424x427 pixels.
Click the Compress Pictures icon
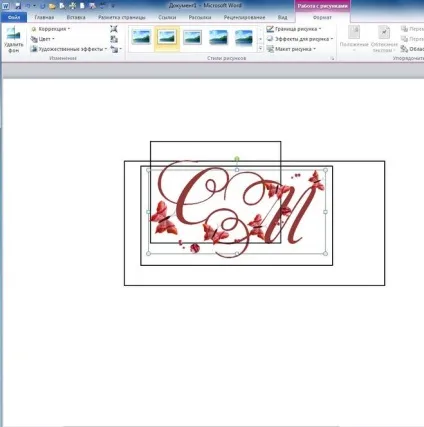coord(114,29)
